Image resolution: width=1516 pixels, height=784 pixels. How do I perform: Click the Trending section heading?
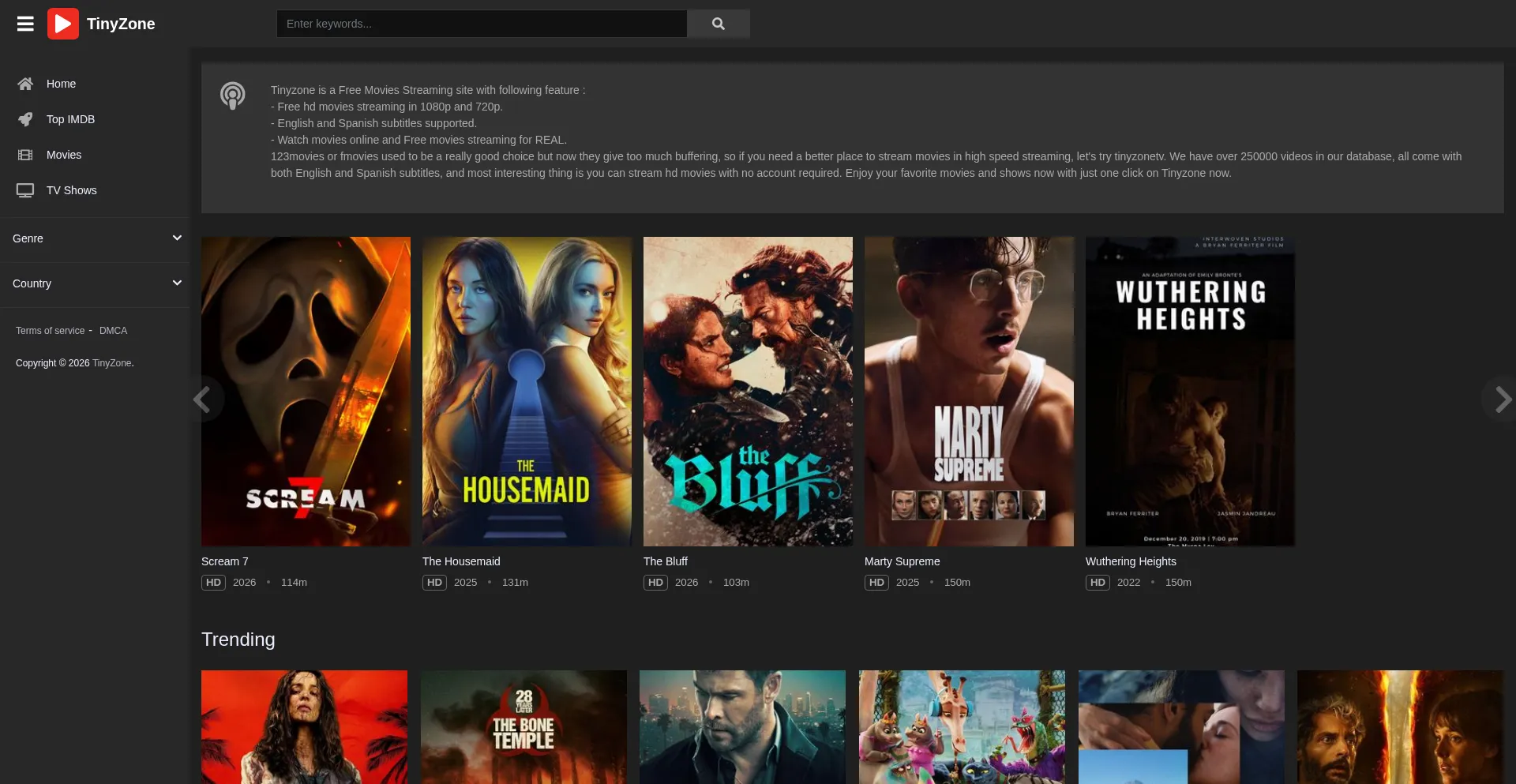tap(238, 640)
